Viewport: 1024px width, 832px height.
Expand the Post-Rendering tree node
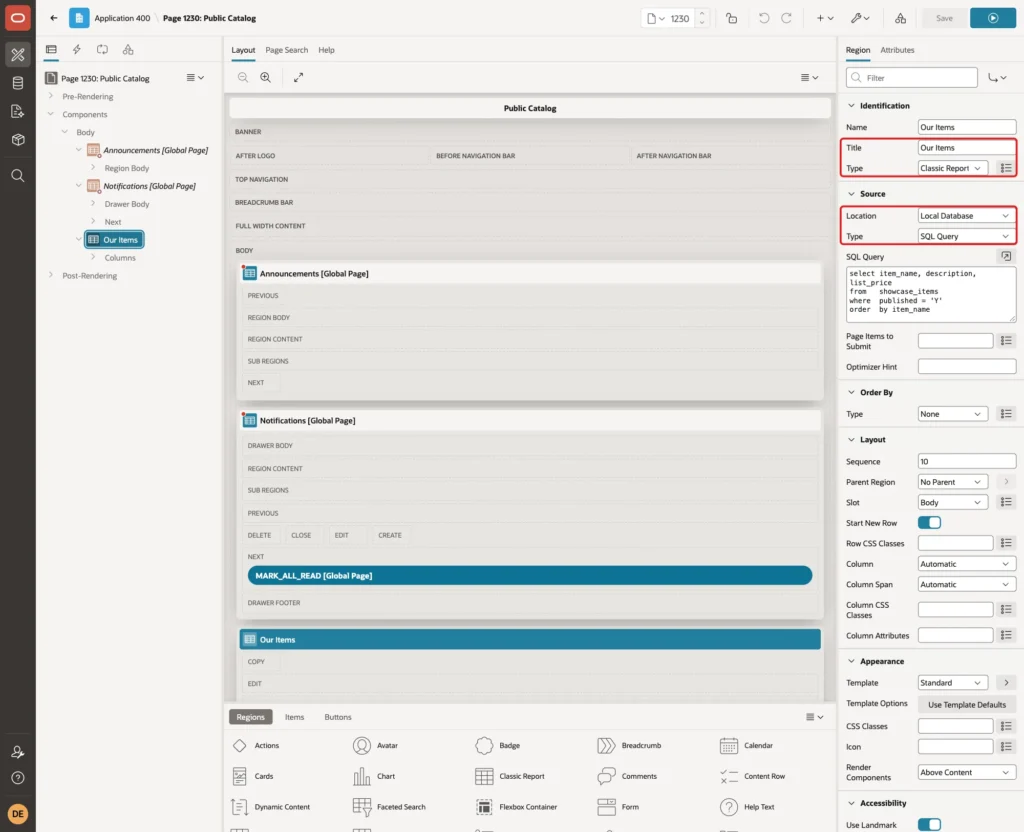pyautogui.click(x=51, y=275)
